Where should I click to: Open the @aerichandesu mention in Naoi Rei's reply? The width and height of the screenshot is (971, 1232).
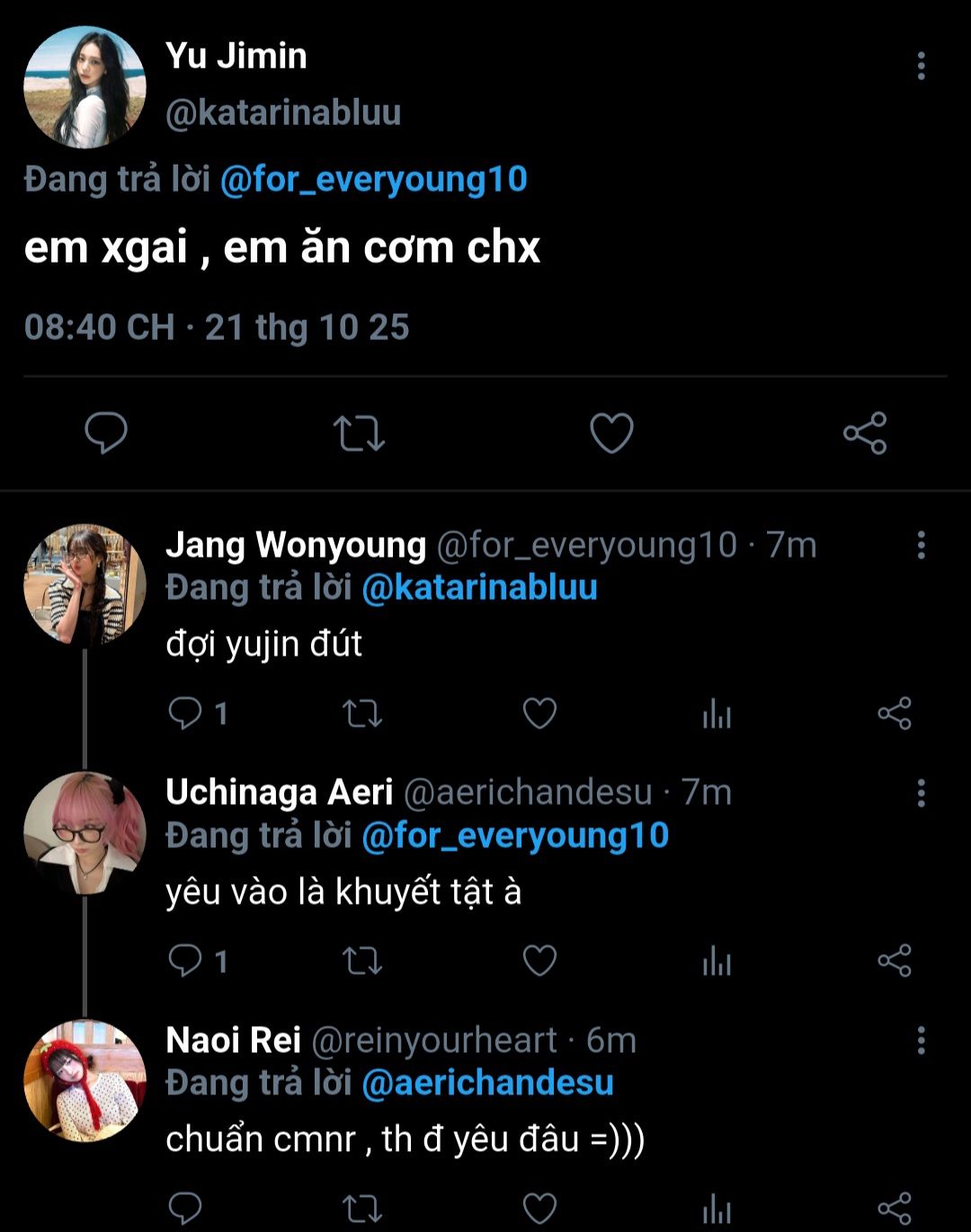[487, 1083]
